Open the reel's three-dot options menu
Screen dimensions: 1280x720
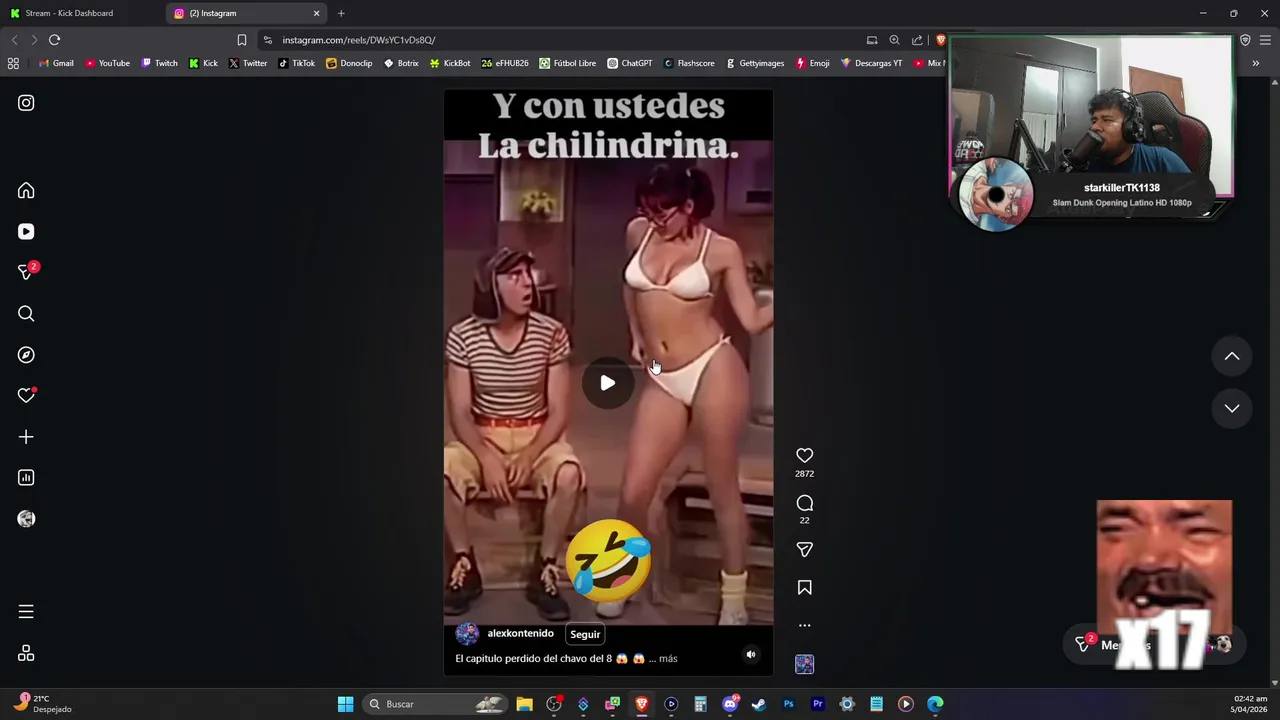804,626
